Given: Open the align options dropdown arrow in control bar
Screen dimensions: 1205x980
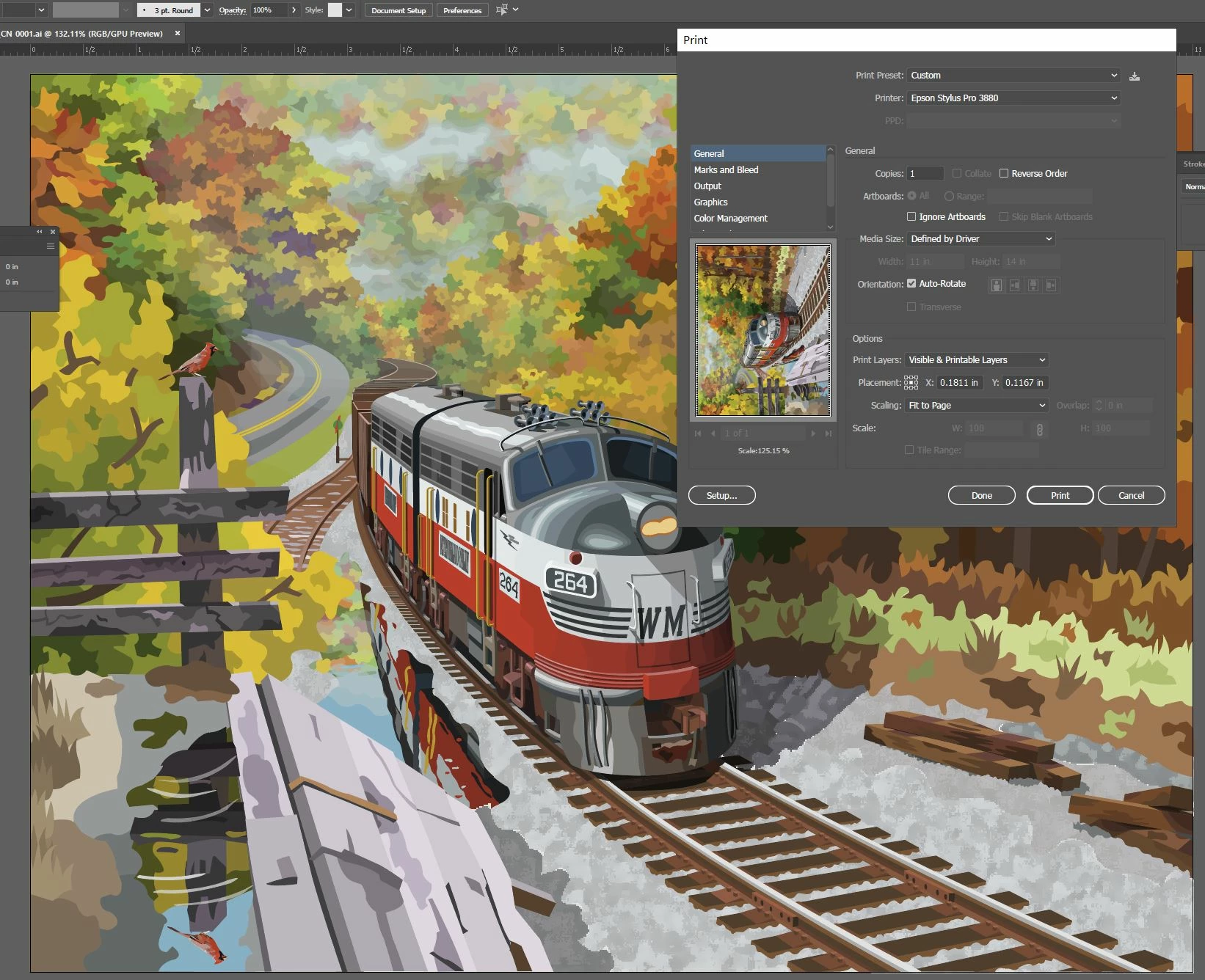Looking at the screenshot, I should click(x=516, y=10).
